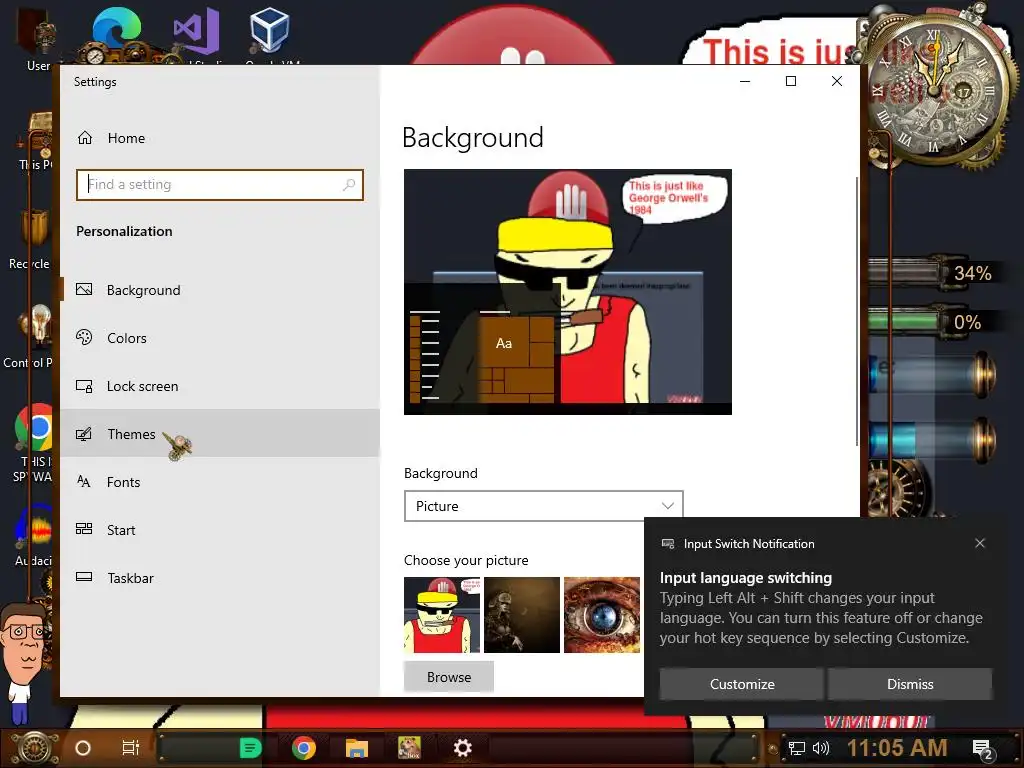Click the Background picture icon in sidebar
Screen dimensions: 1024x768
coord(84,289)
